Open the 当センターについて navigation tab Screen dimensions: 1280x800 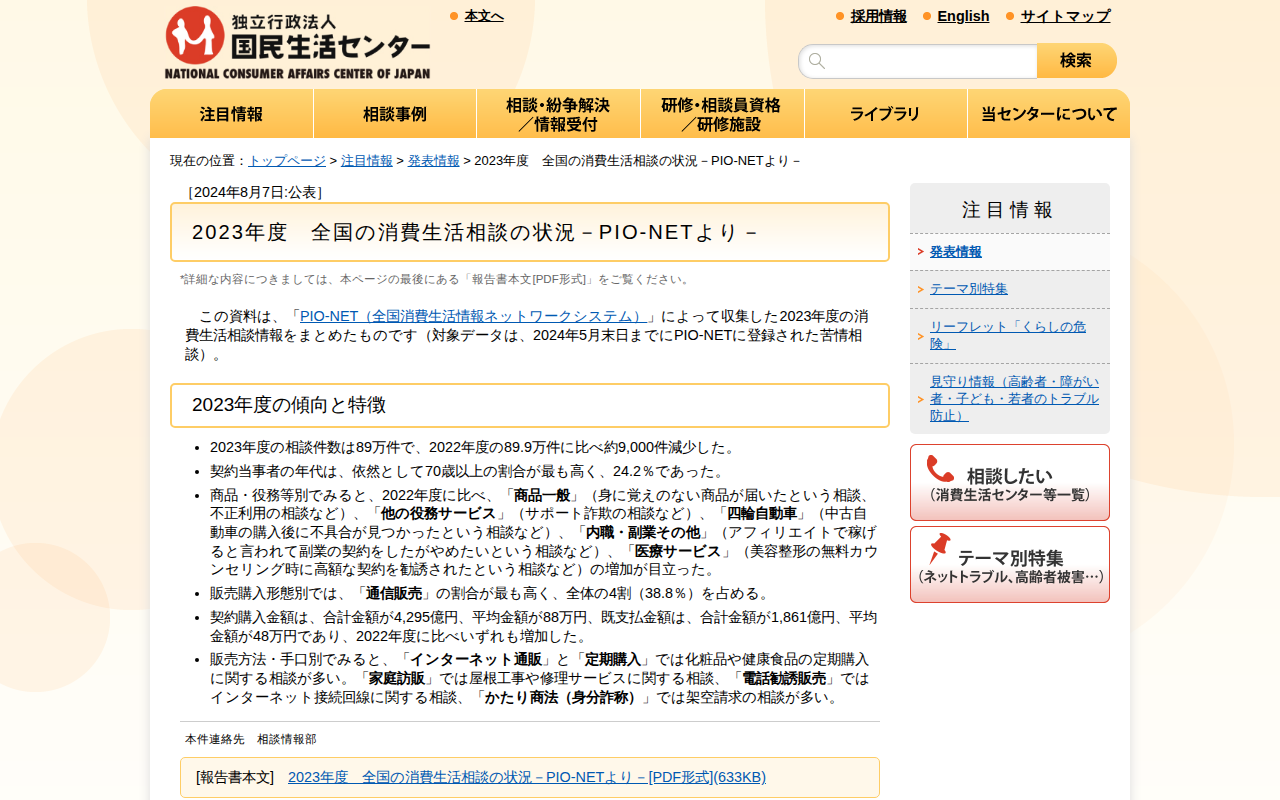point(1049,114)
